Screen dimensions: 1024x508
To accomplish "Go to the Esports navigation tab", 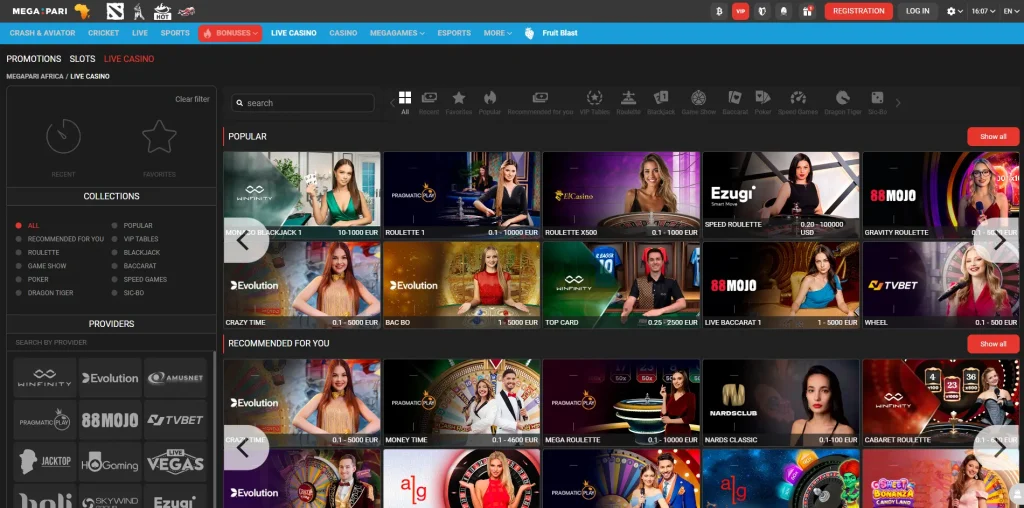I will tap(454, 33).
